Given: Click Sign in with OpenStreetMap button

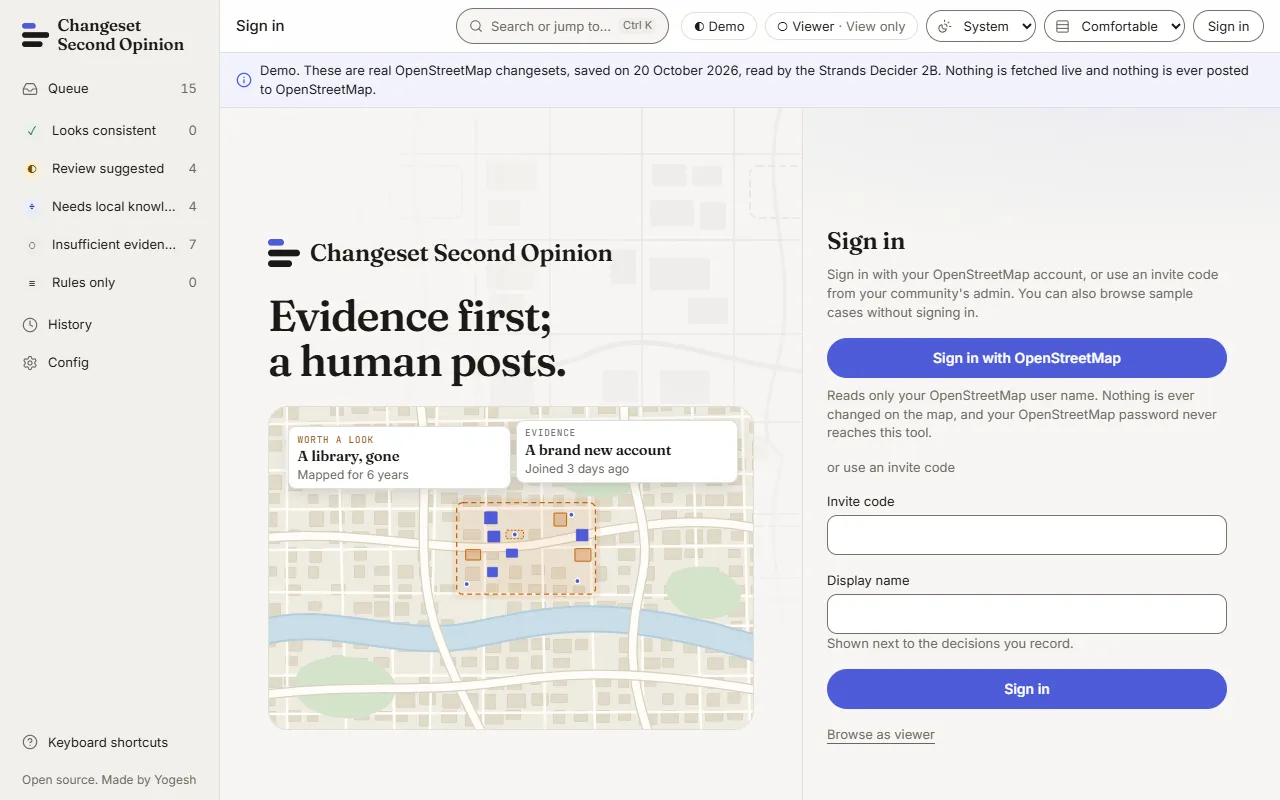Looking at the screenshot, I should pos(1027,358).
